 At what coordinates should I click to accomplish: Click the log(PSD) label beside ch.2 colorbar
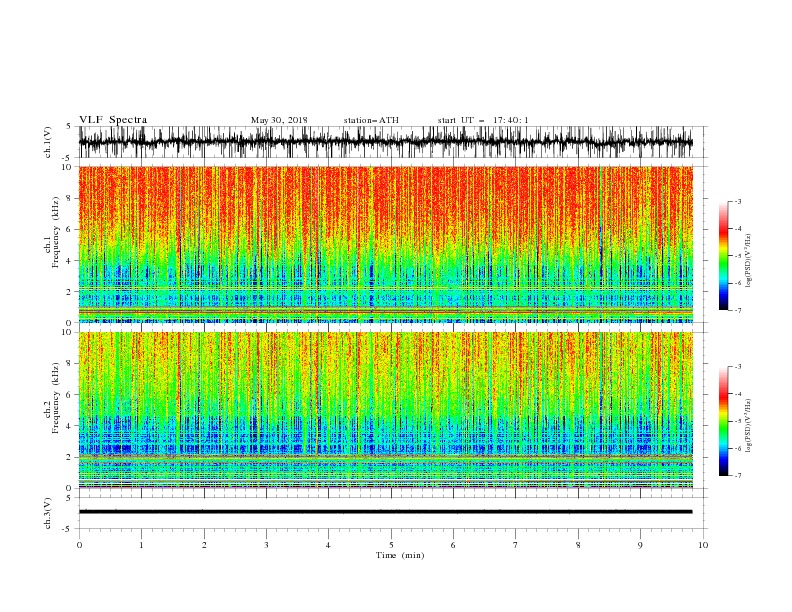(x=748, y=426)
